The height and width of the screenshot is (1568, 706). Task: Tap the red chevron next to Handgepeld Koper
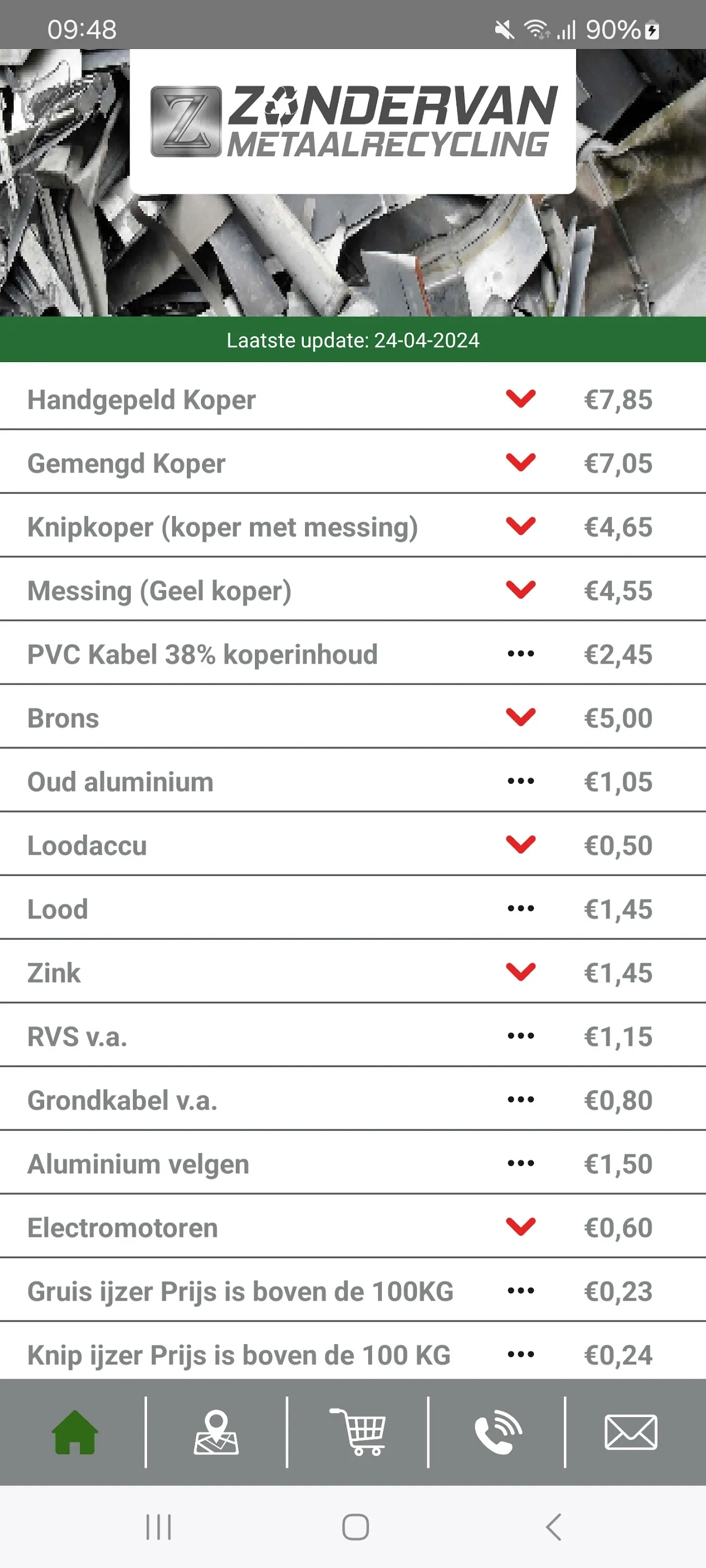tap(521, 399)
